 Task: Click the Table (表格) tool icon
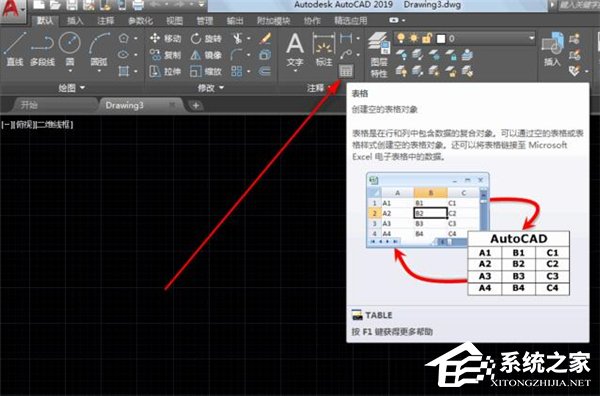click(x=346, y=71)
